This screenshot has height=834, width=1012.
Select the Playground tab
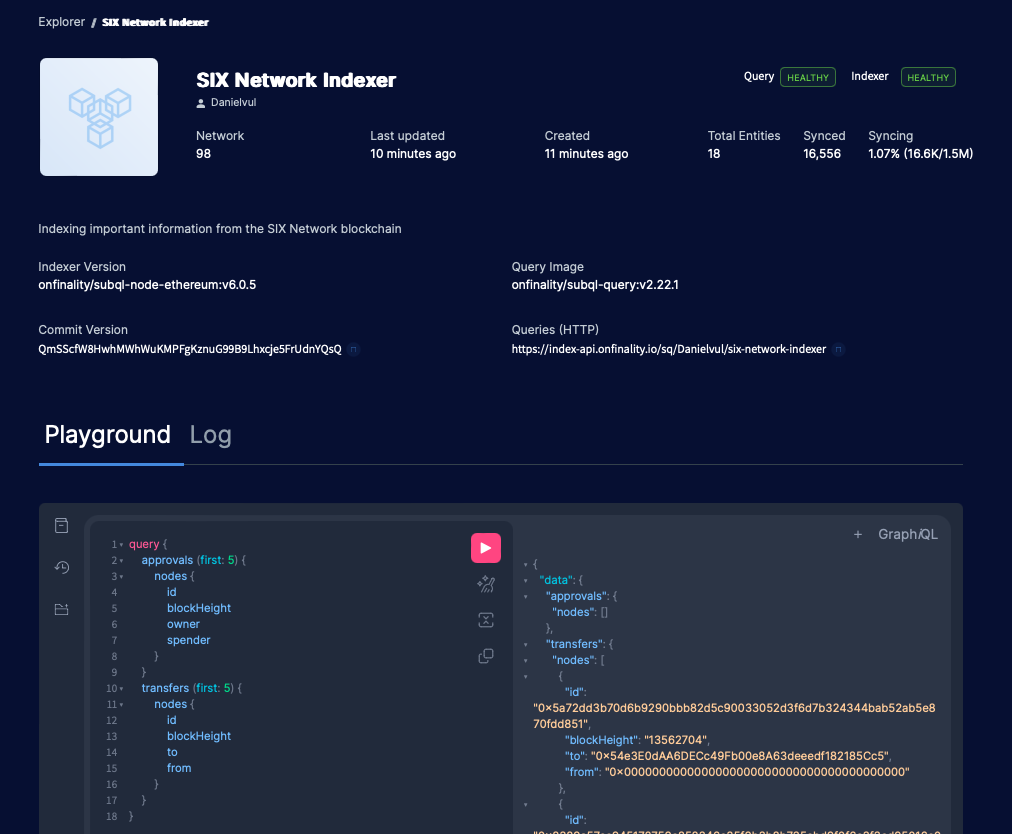click(108, 435)
